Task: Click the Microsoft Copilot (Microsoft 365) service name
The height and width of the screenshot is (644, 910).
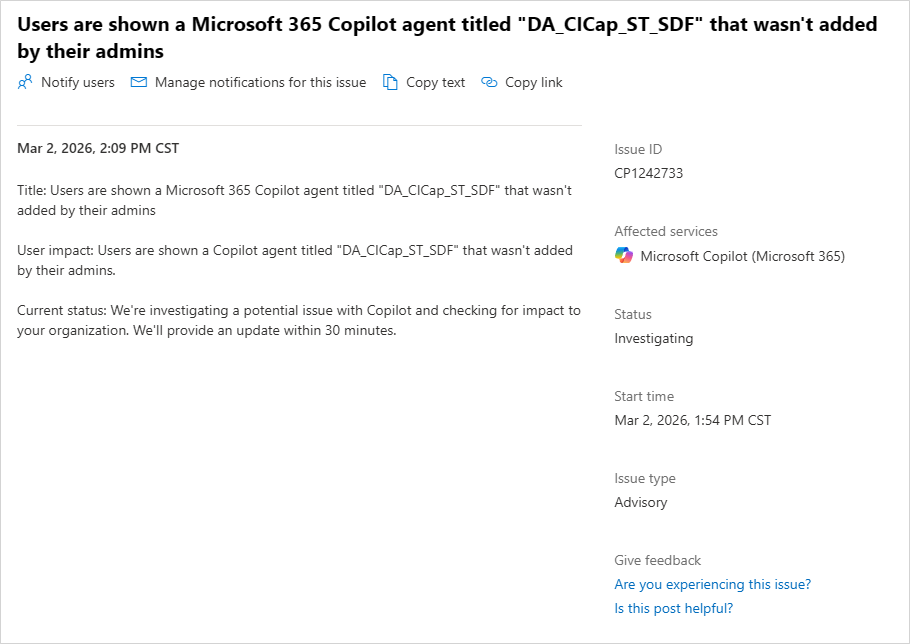Action: [x=742, y=256]
